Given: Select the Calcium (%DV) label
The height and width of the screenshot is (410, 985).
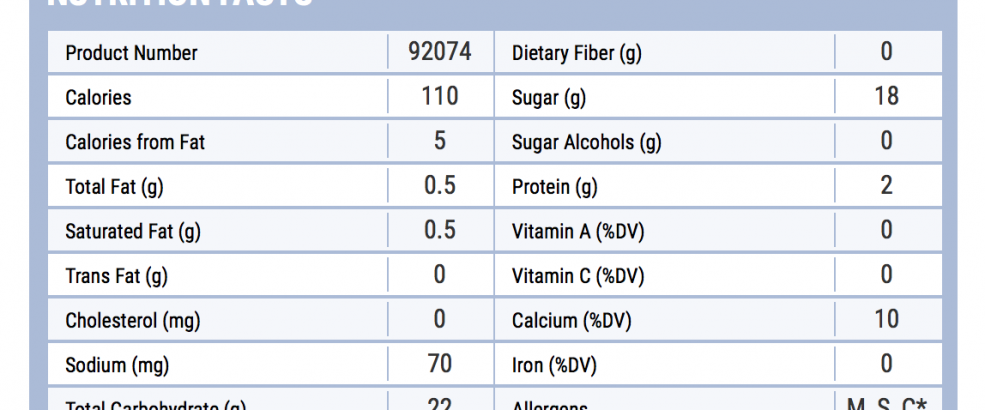Looking at the screenshot, I should (x=571, y=321).
